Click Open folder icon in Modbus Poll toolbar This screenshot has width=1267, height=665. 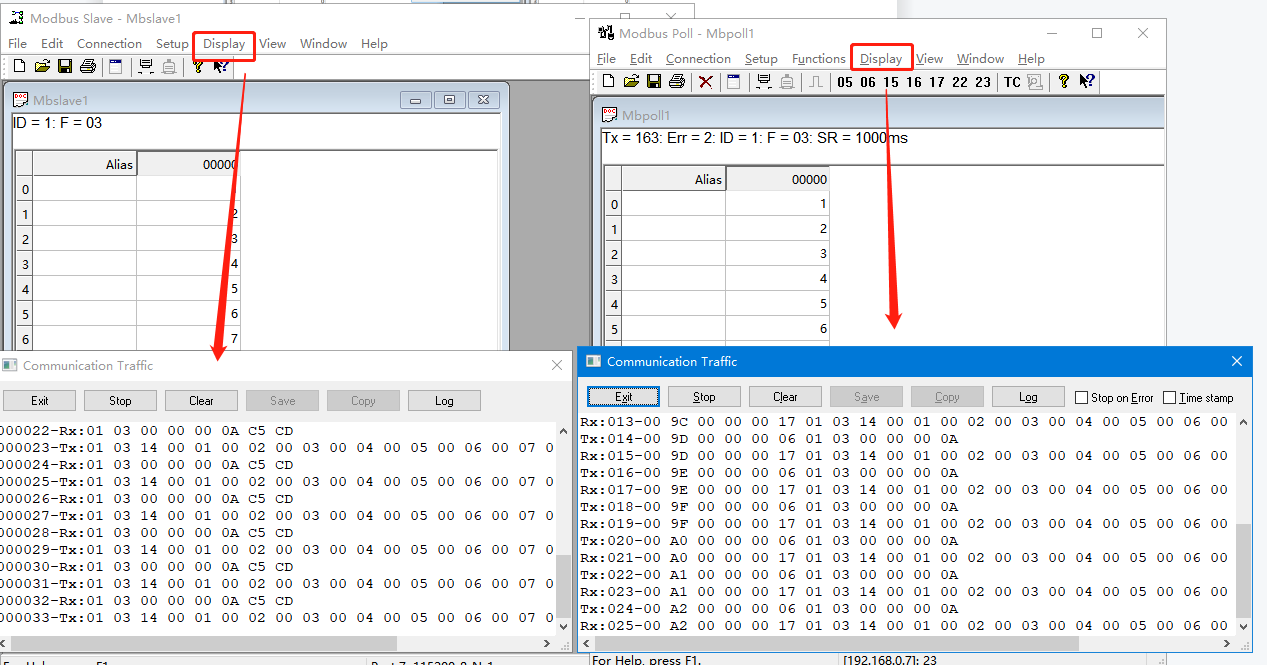click(631, 82)
